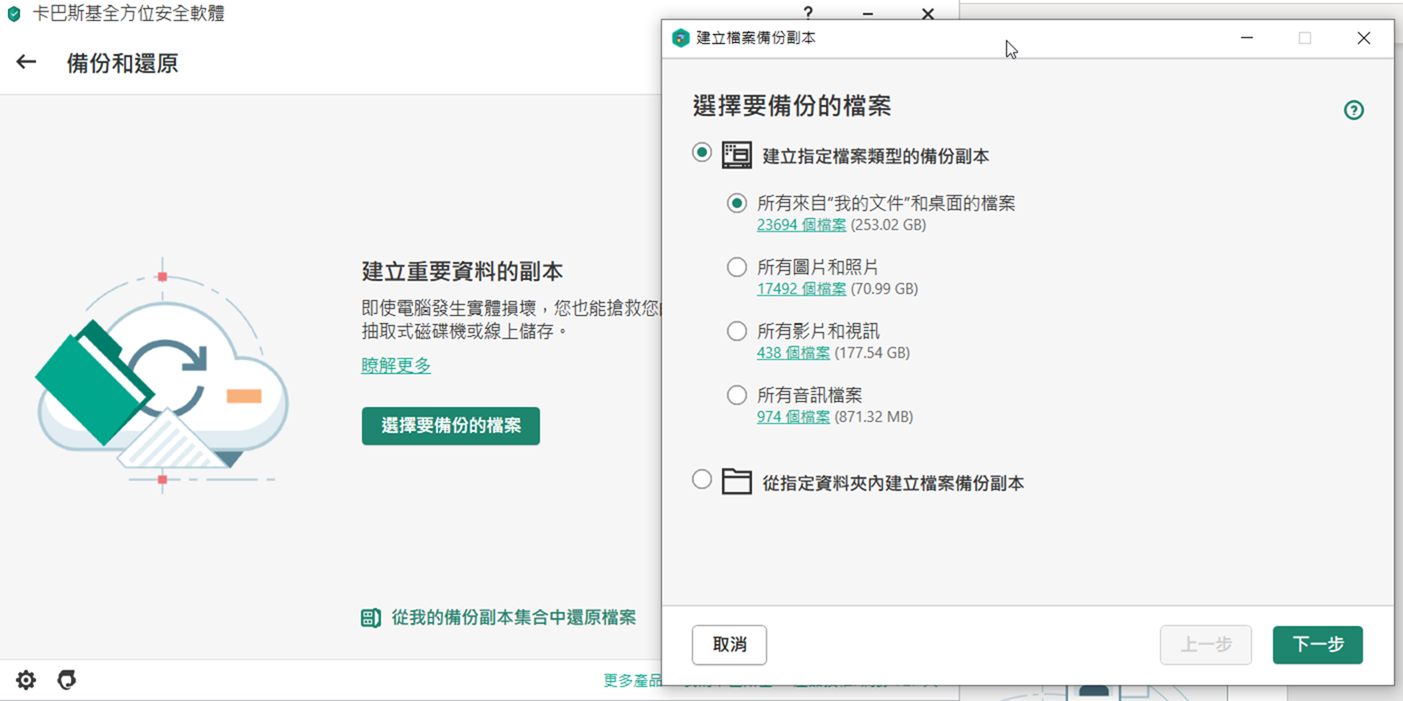Click the main window's title bar help question mark
This screenshot has height=701, width=1403.
[x=808, y=14]
